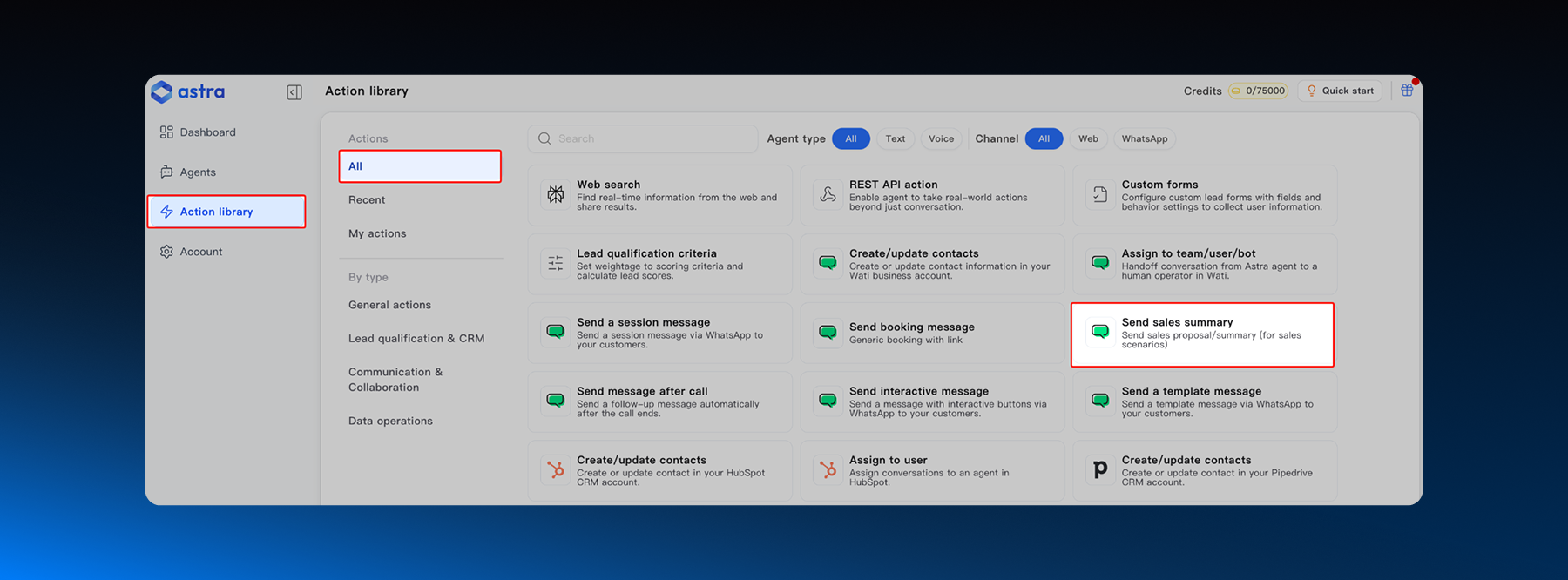This screenshot has width=1568, height=580.
Task: Open the REST API action title
Action: coord(893,185)
